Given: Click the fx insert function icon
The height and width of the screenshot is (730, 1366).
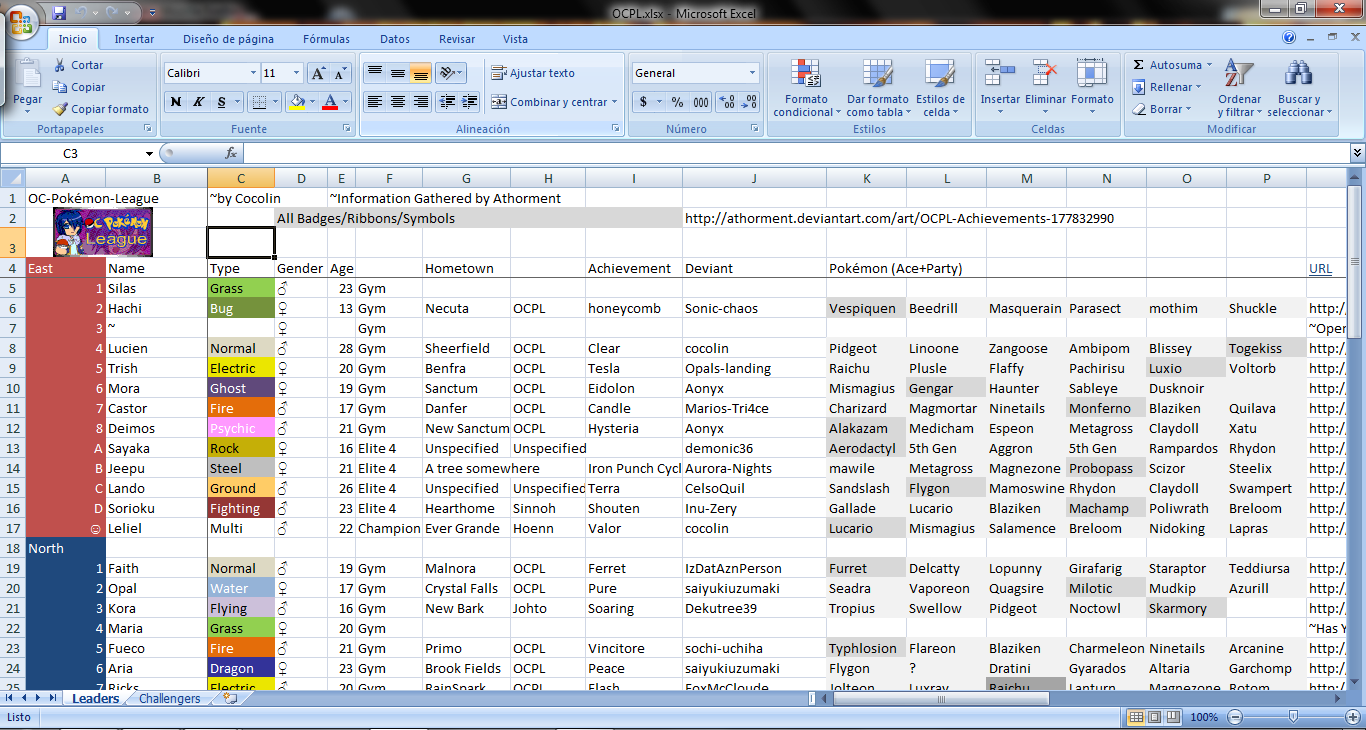Looking at the screenshot, I should [231, 153].
